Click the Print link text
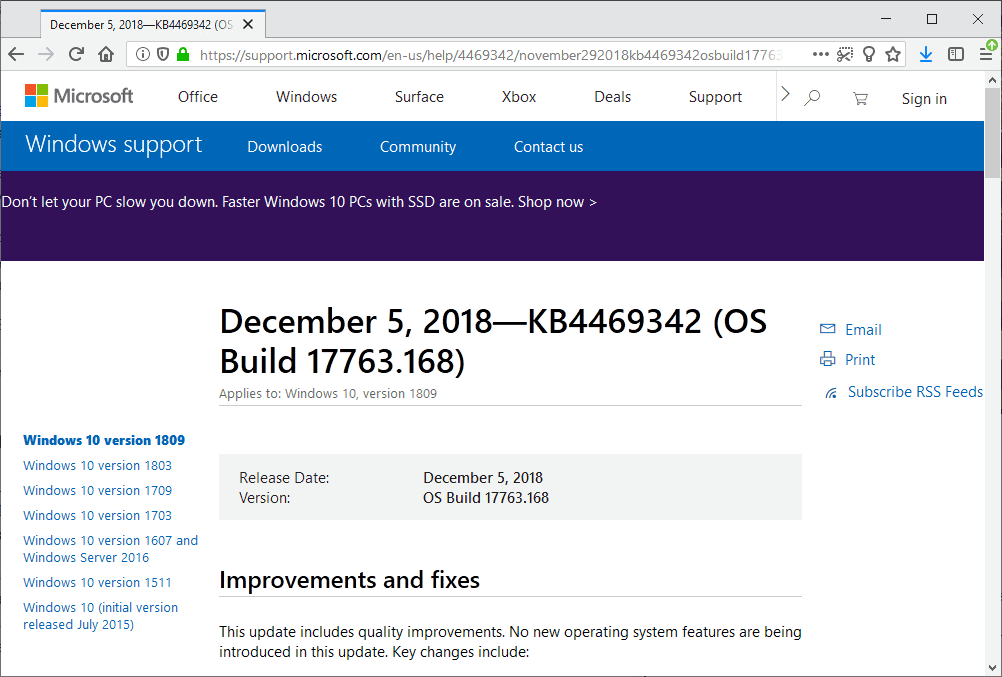The height and width of the screenshot is (677, 1002). click(860, 359)
